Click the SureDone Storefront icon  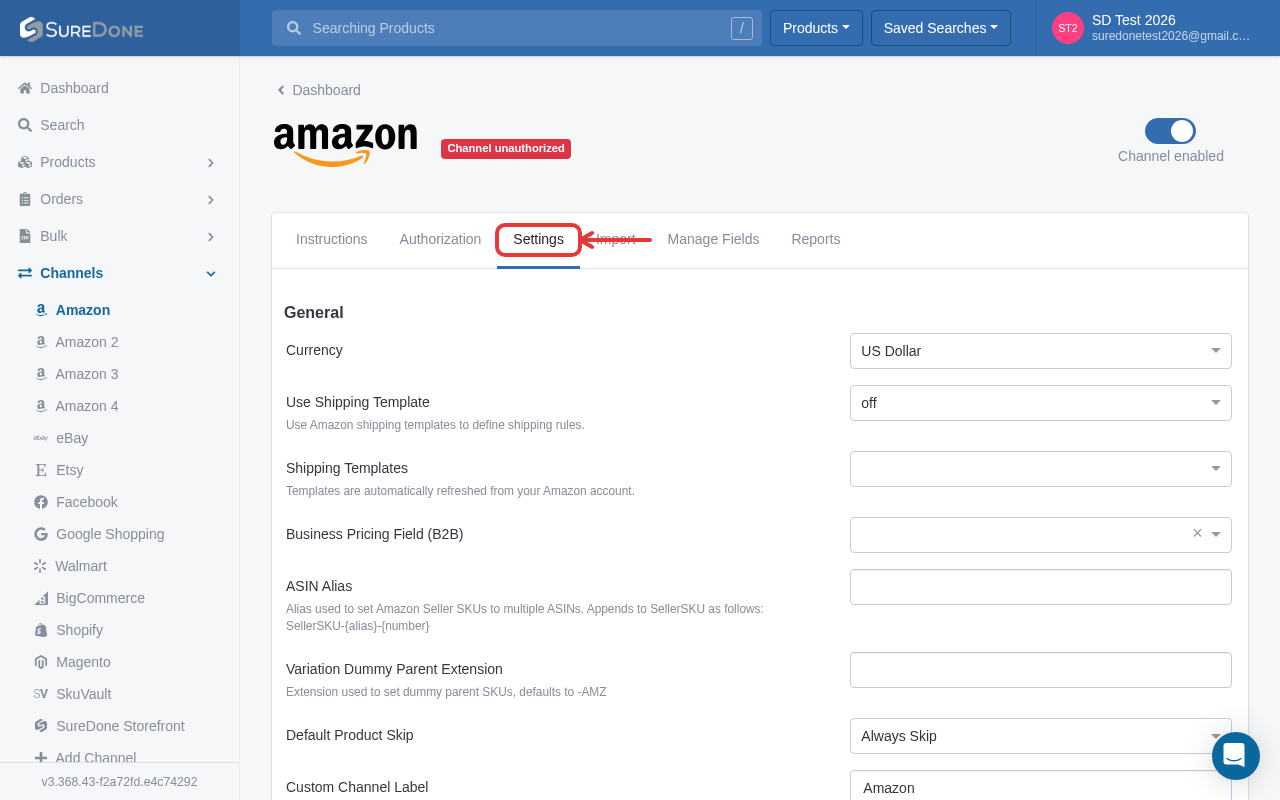coord(41,726)
